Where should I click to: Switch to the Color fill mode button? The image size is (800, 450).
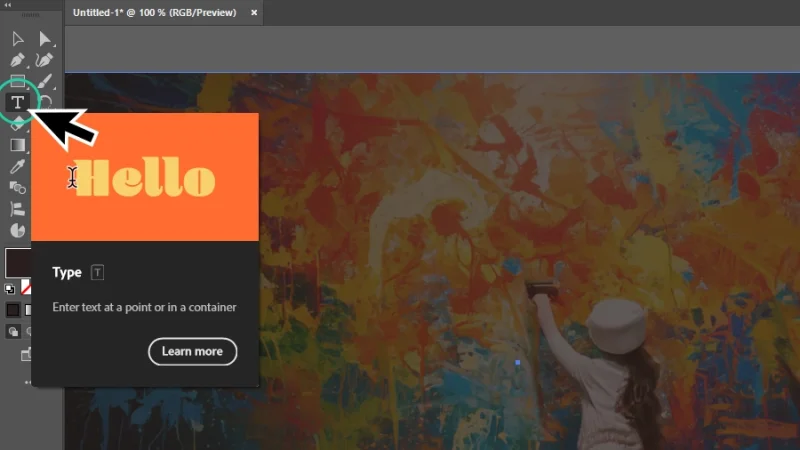12,309
